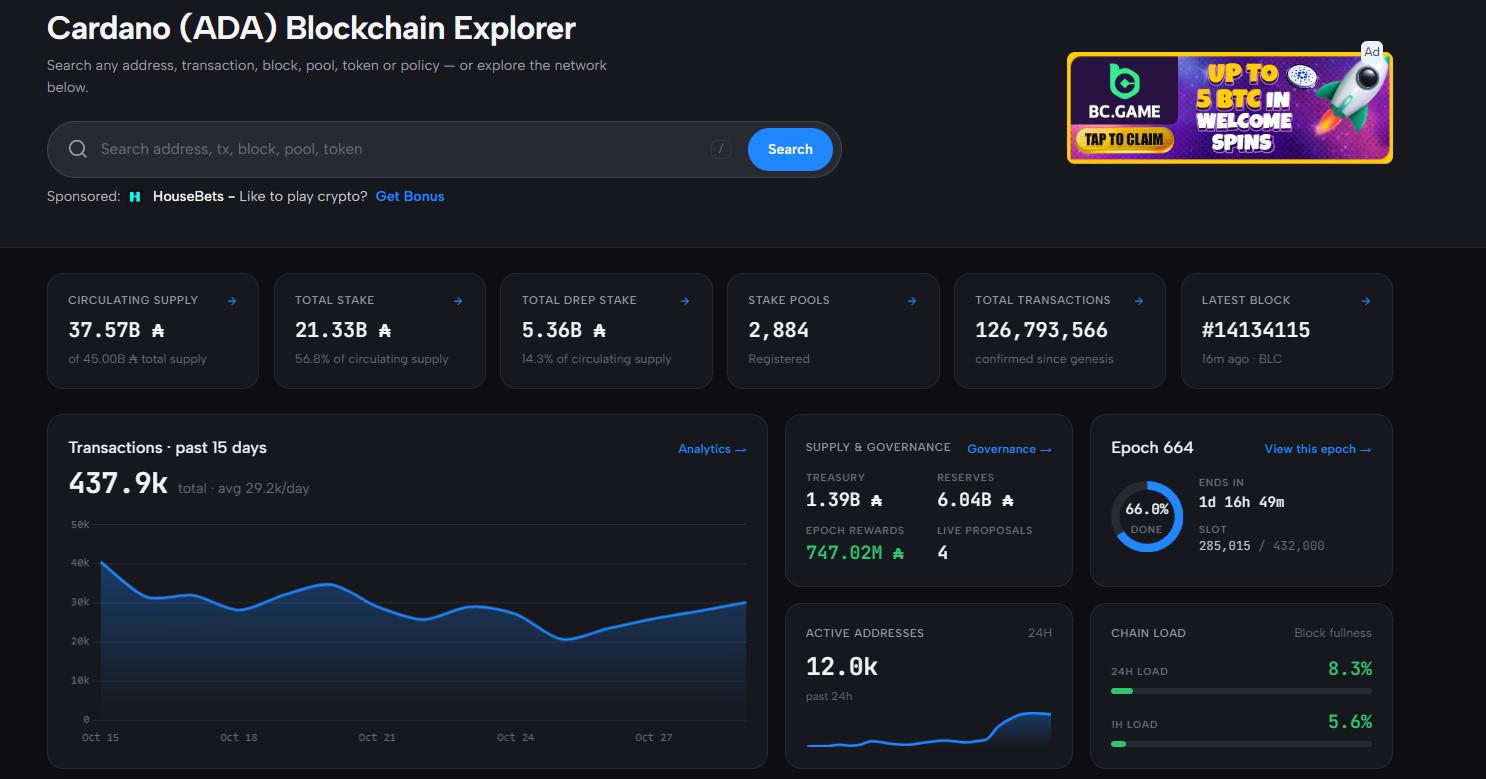Click the HouseBets sponsor logo icon

click(x=135, y=197)
